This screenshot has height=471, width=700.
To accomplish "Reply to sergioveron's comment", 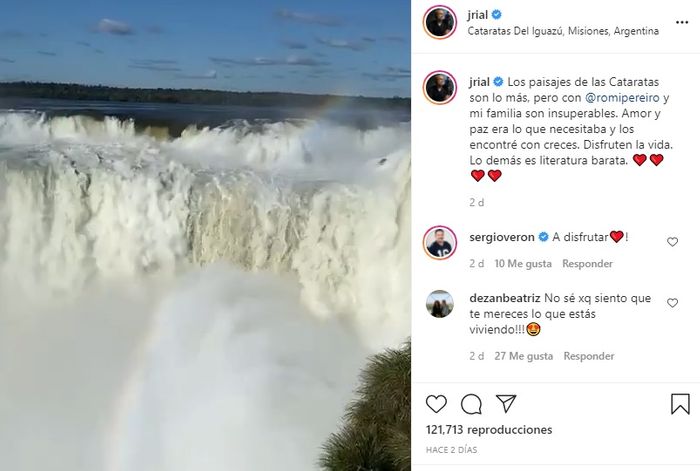I will click(587, 264).
